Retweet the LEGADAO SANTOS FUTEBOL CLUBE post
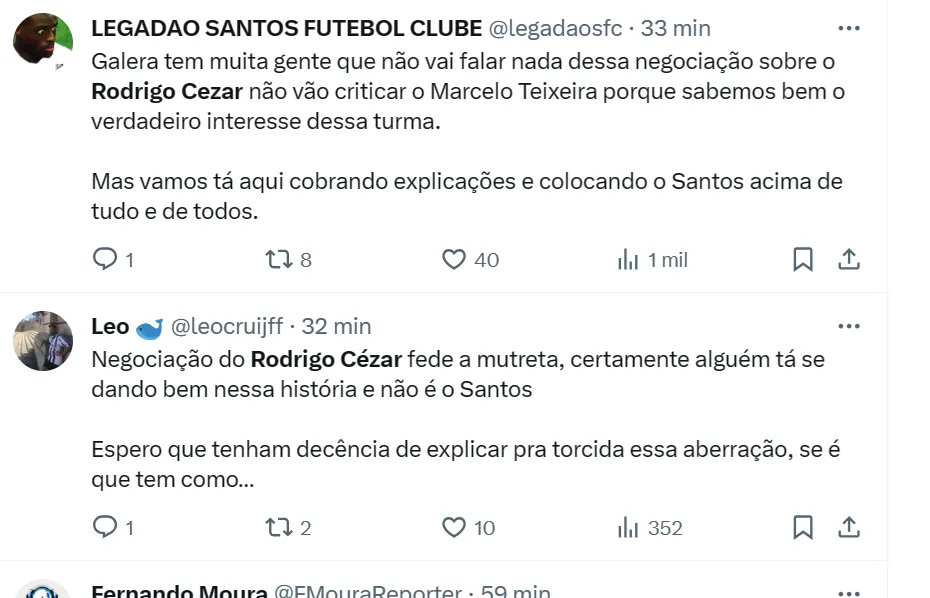Screen dimensions: 930x598 click(277, 260)
